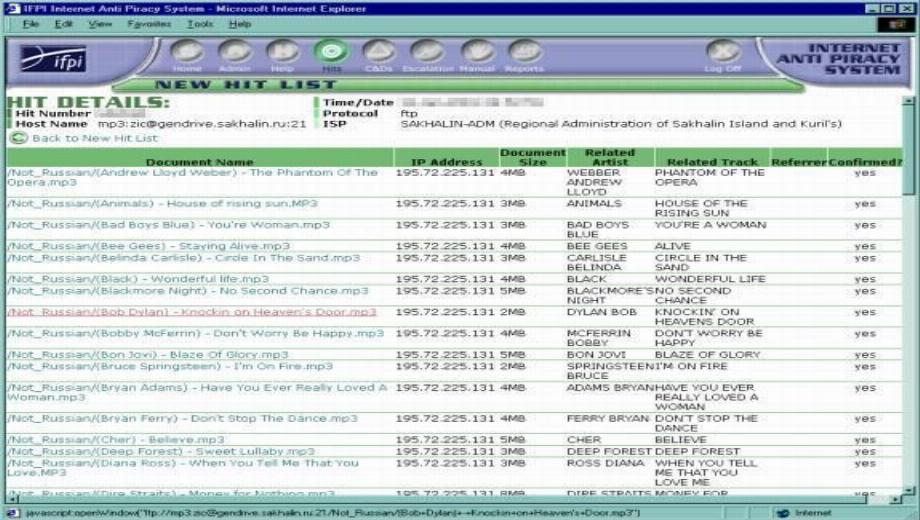Image resolution: width=920 pixels, height=520 pixels.
Task: Open the Bruce Springsteen I'm On Fire link
Action: pyautogui.click(x=170, y=366)
